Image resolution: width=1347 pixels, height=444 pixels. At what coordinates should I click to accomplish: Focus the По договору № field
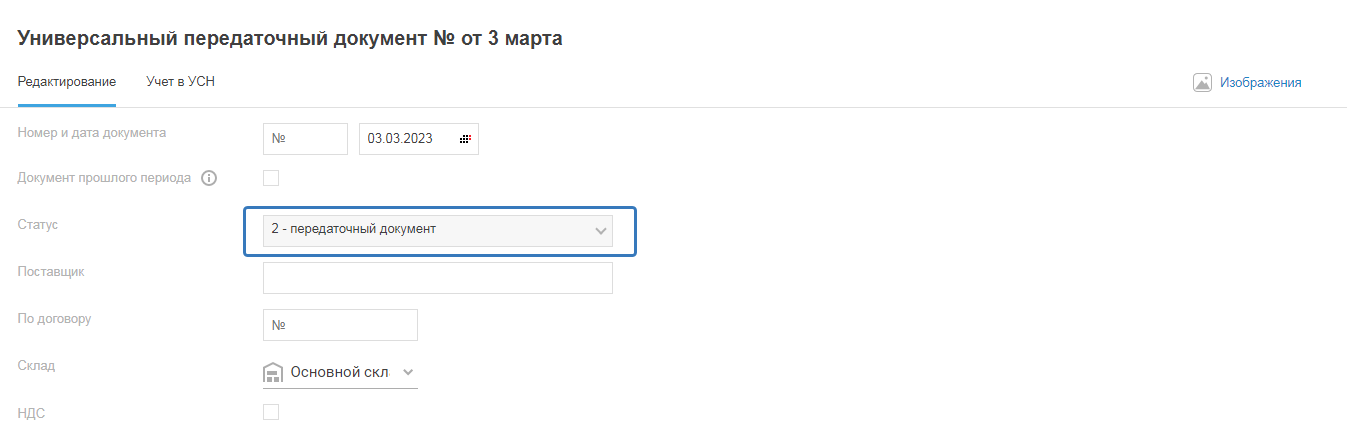click(340, 325)
